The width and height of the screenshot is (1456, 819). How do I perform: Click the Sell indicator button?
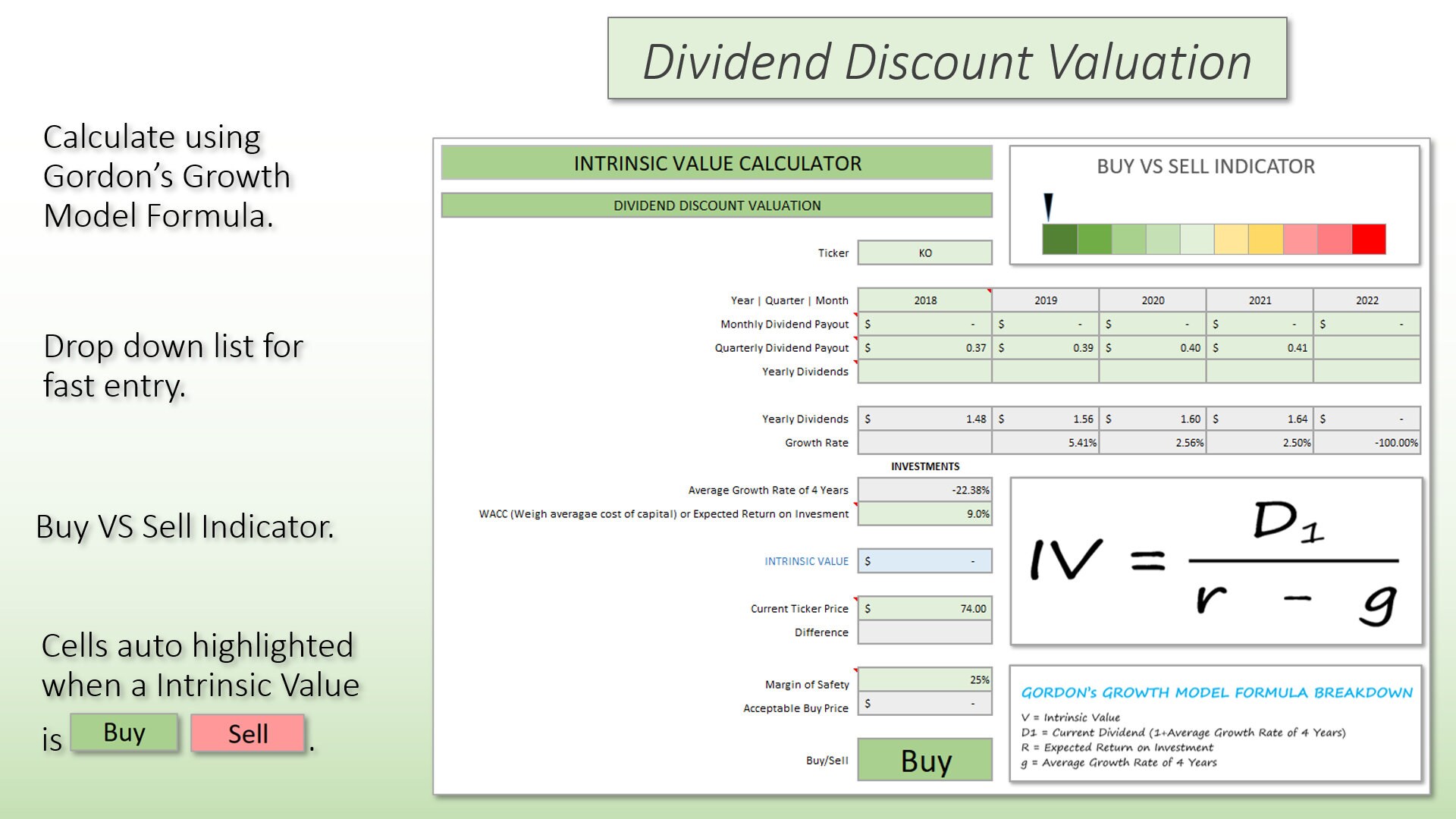(249, 732)
